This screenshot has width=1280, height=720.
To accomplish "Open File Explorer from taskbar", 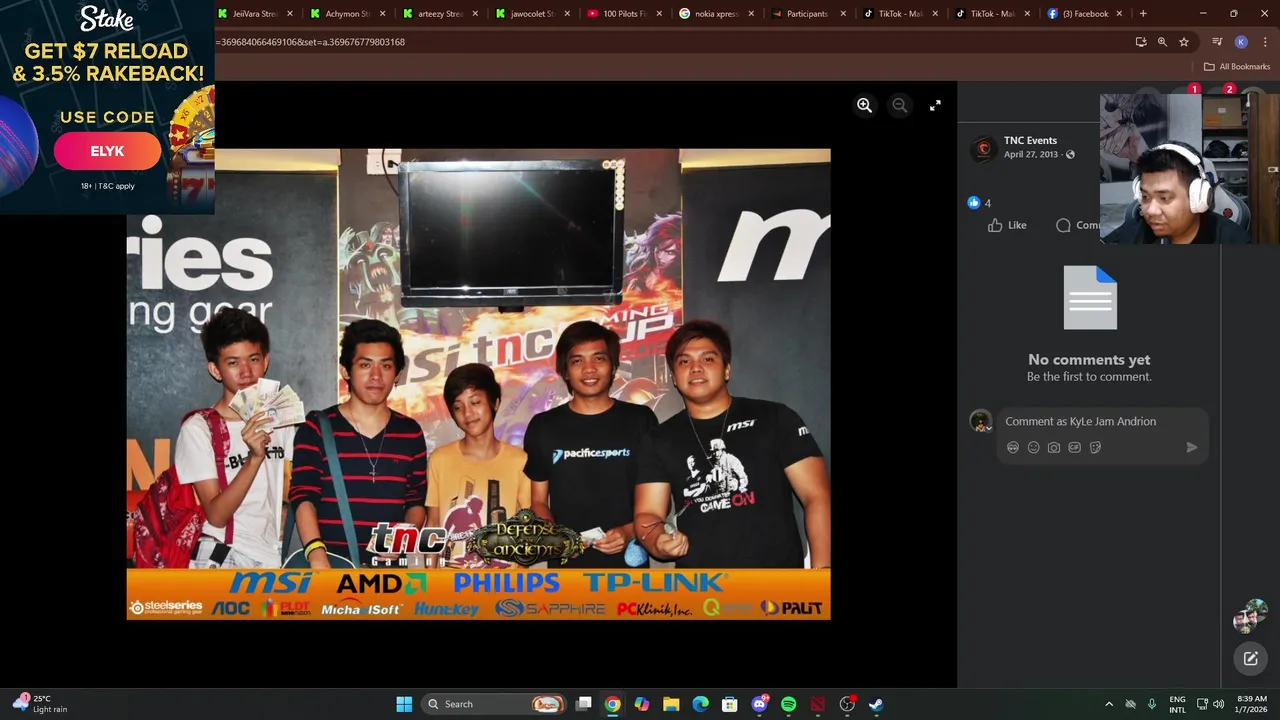I will pyautogui.click(x=671, y=704).
